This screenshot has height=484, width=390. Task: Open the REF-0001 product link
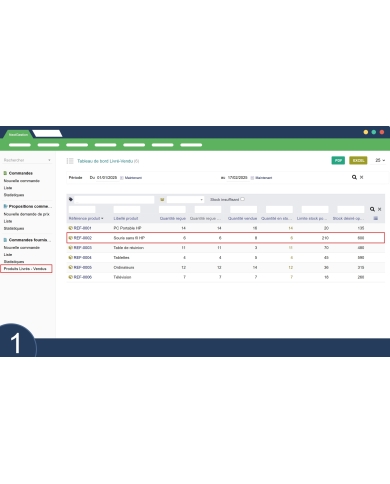point(83,228)
